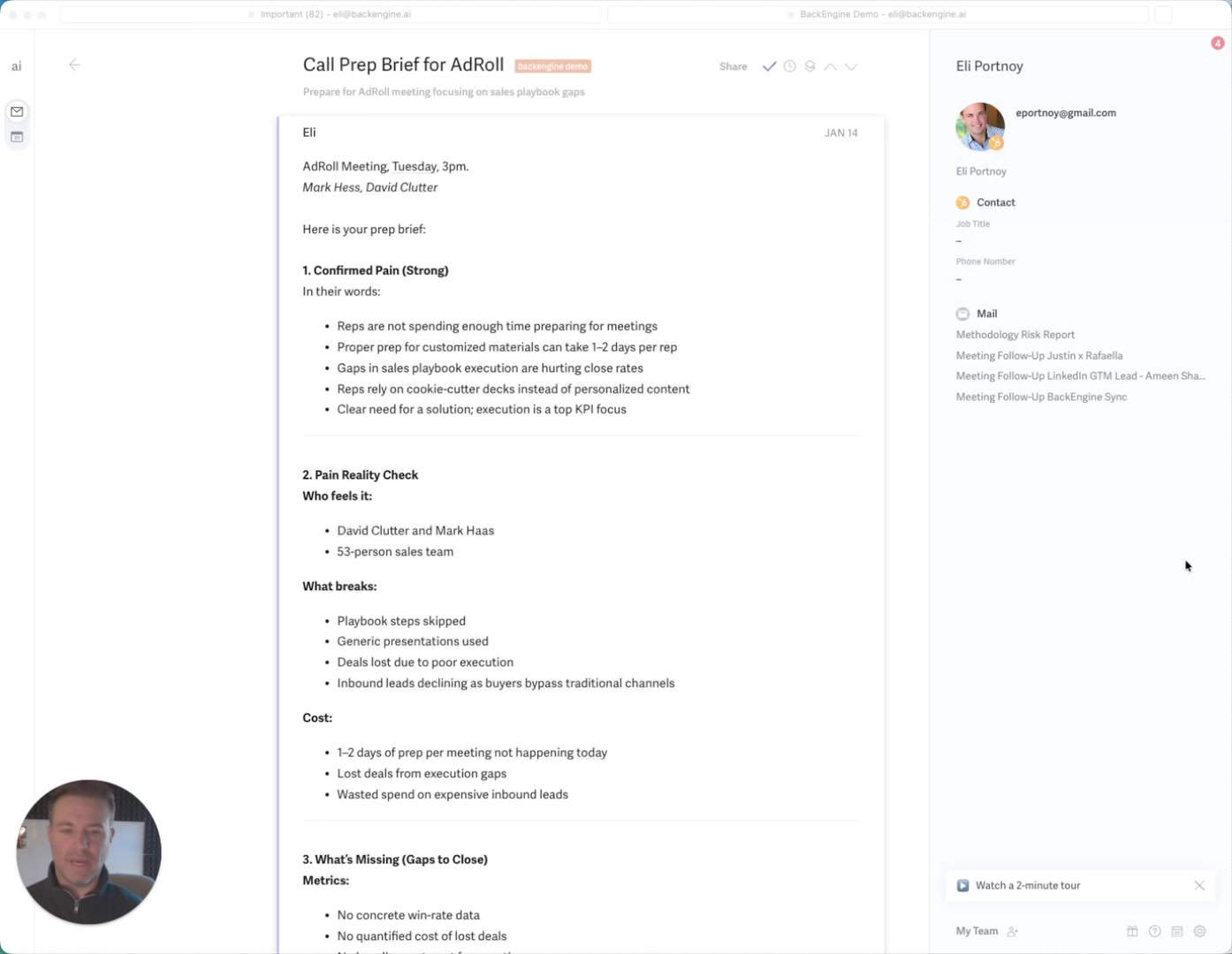Click the Share button

(733, 66)
